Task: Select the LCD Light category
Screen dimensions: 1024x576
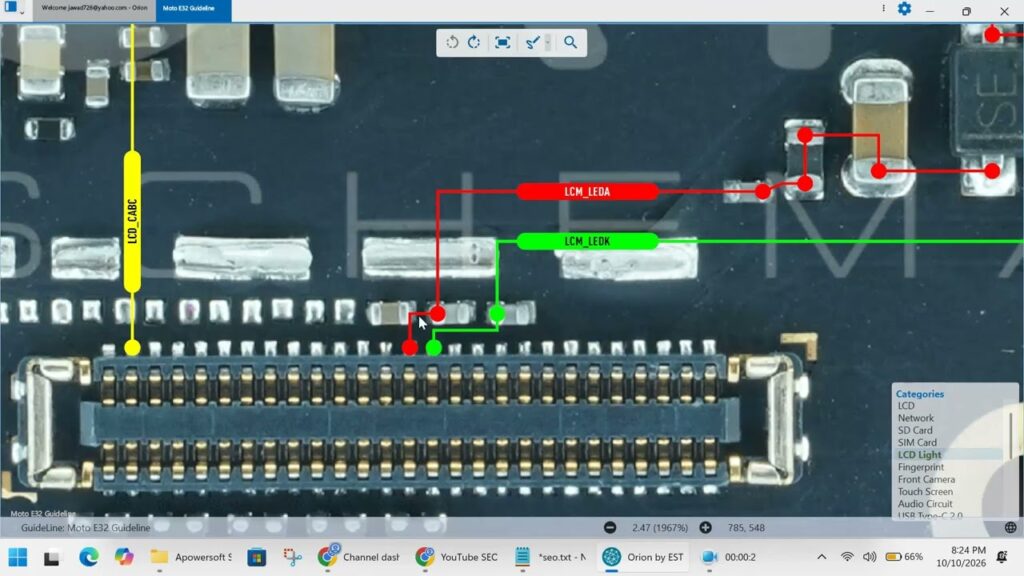Action: [x=920, y=455]
